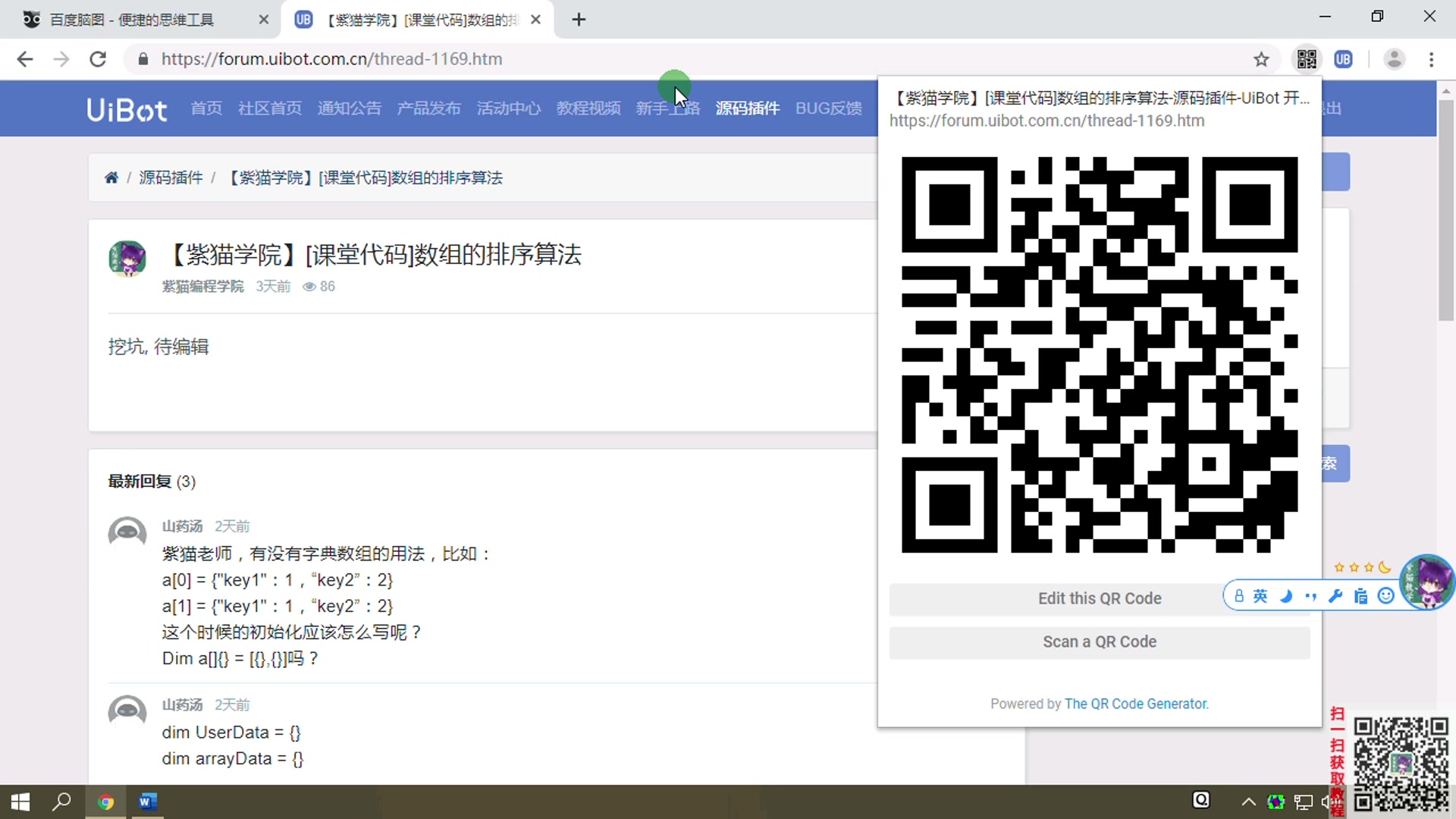The width and height of the screenshot is (1456, 819).
Task: Toggle the IME punctuation mode
Action: tap(1310, 596)
